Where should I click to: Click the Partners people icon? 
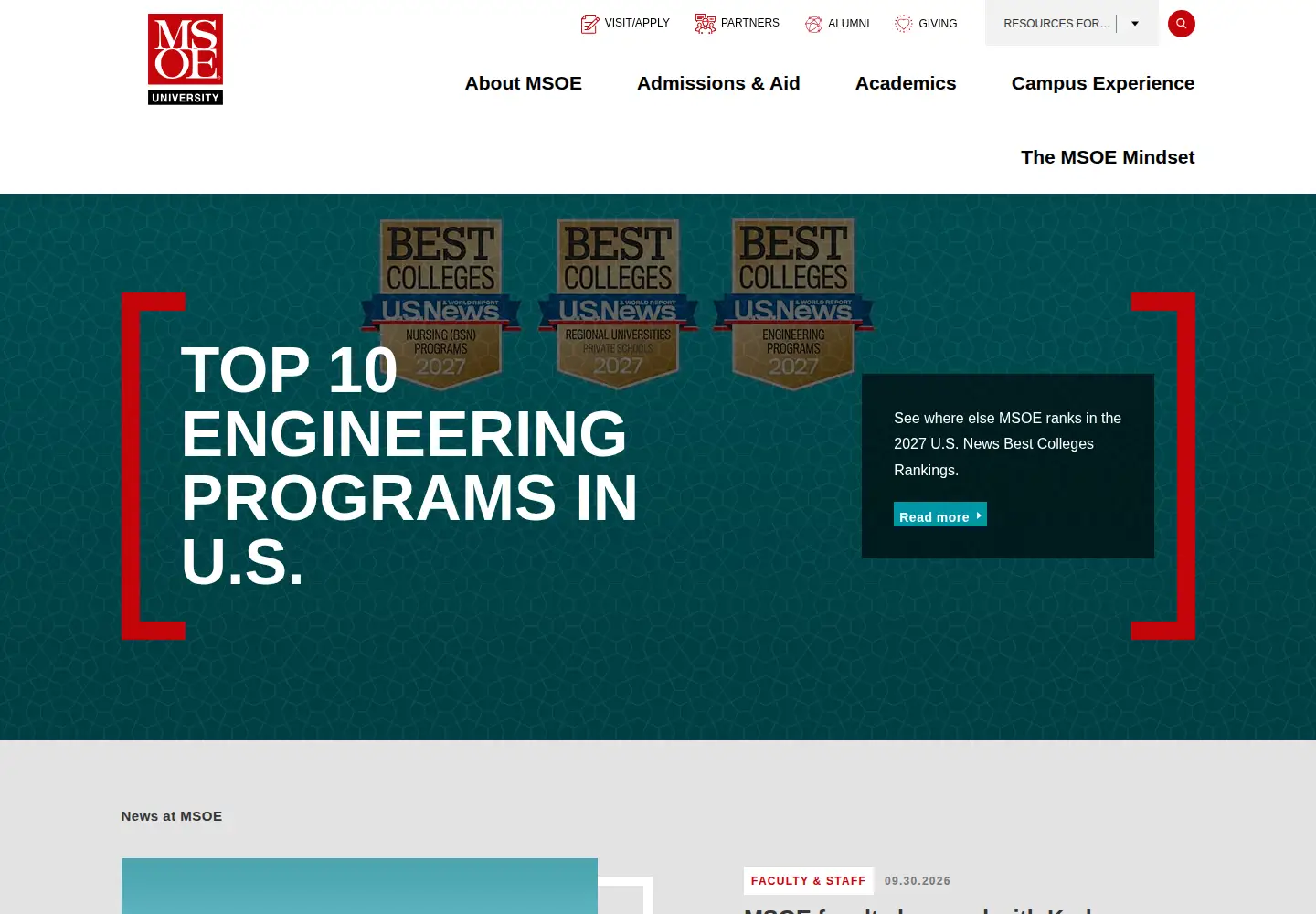[x=705, y=24]
